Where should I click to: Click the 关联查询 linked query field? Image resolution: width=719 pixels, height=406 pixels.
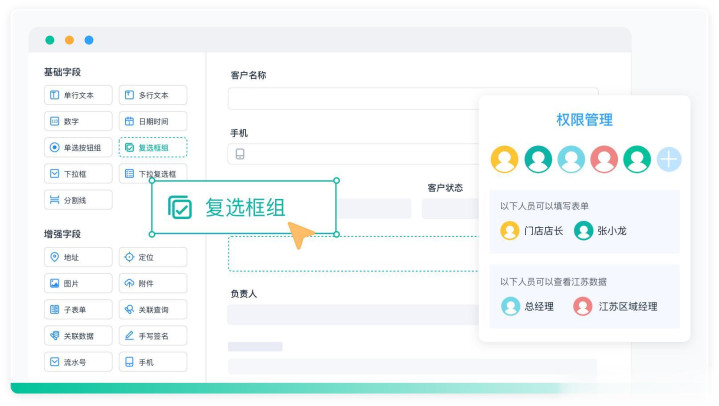pyautogui.click(x=152, y=309)
